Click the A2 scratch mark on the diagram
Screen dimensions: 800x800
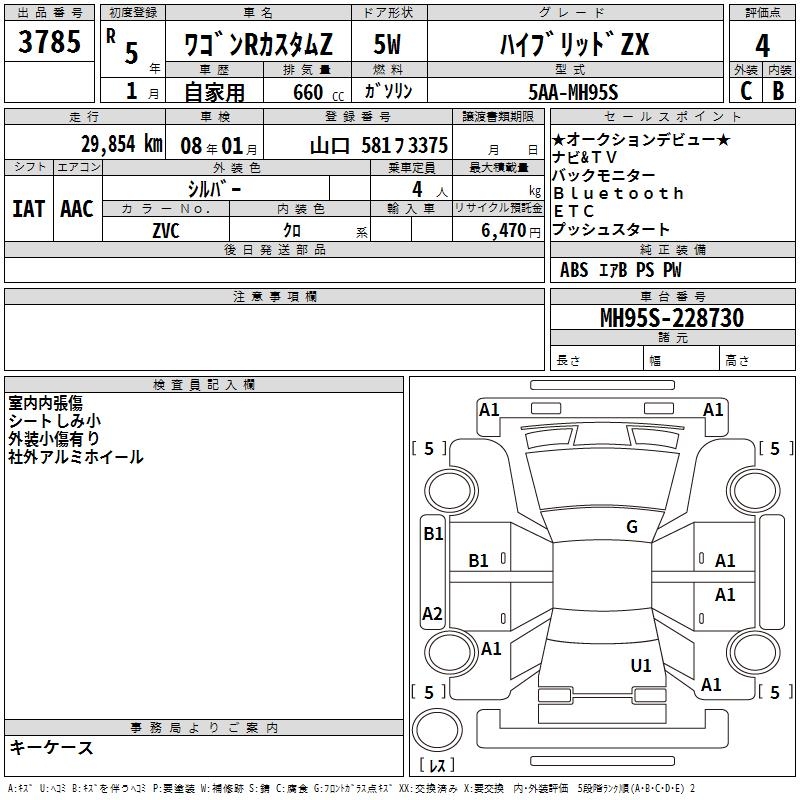point(432,613)
